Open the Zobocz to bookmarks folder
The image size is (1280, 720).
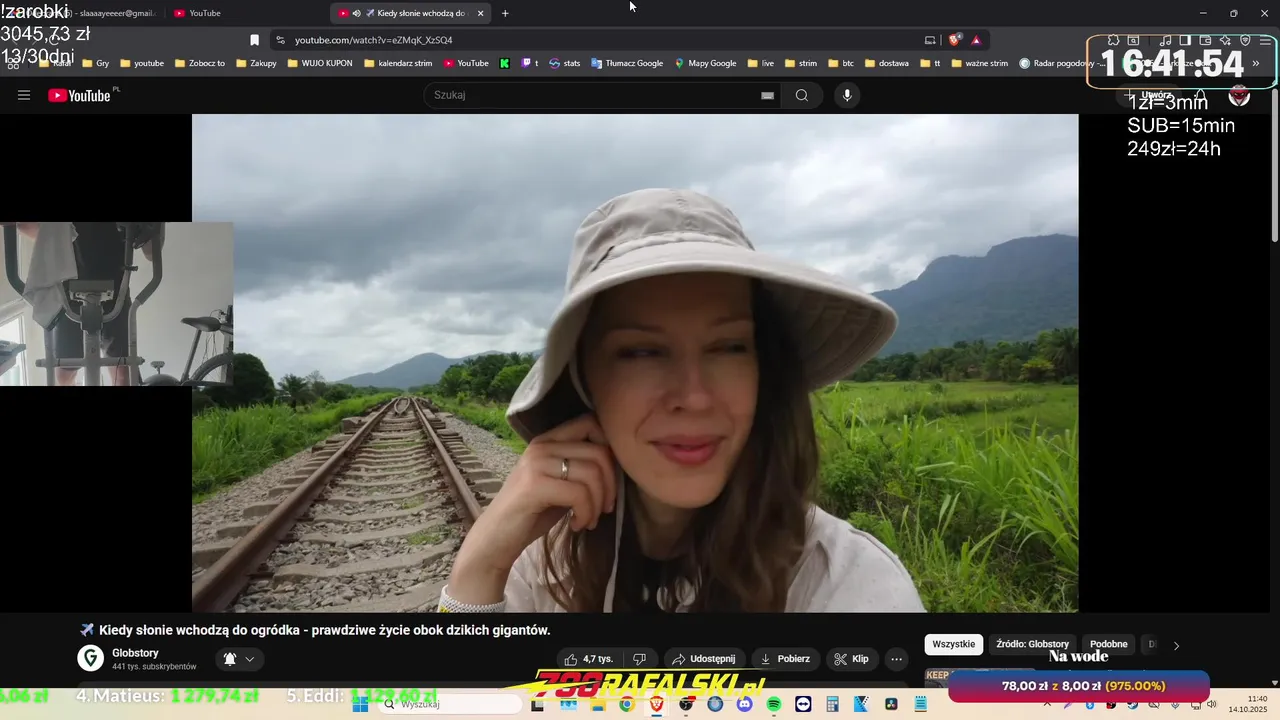199,63
